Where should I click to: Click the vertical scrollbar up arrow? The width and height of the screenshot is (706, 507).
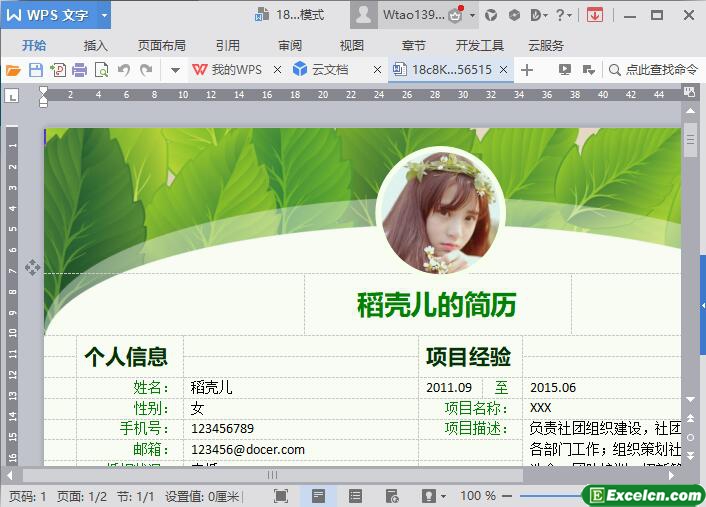point(690,110)
